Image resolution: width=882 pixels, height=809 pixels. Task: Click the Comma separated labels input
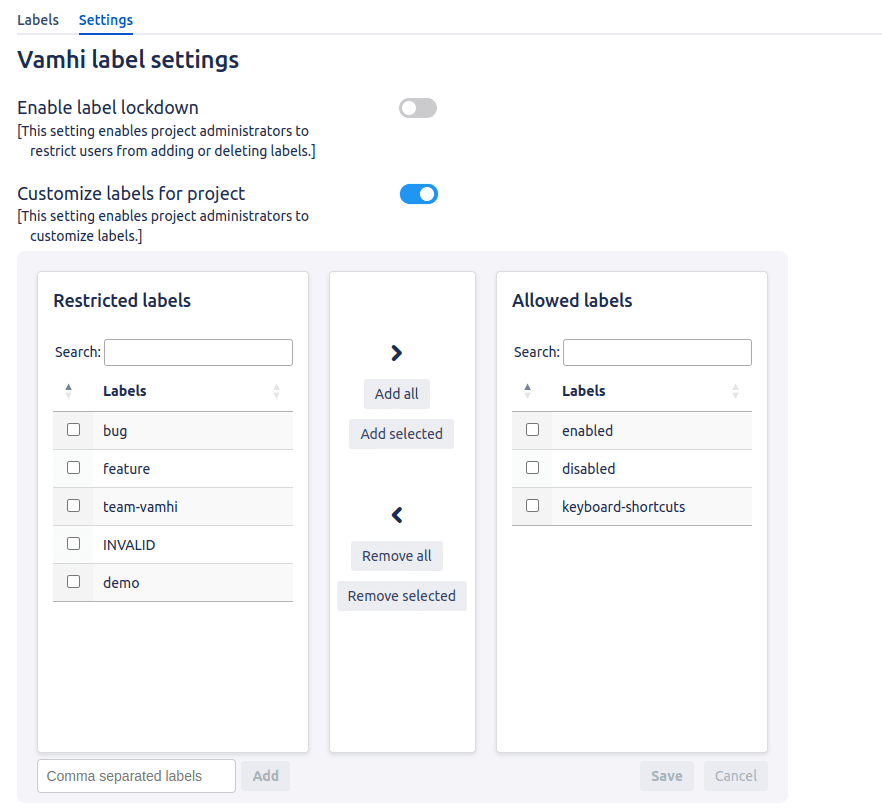(x=136, y=776)
